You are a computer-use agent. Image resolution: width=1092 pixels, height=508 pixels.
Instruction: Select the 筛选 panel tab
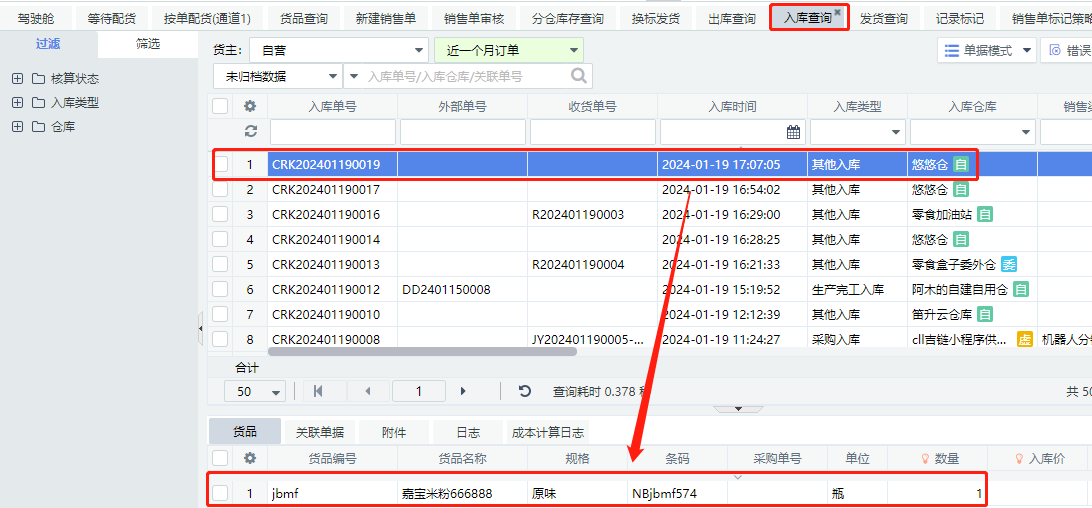point(148,44)
